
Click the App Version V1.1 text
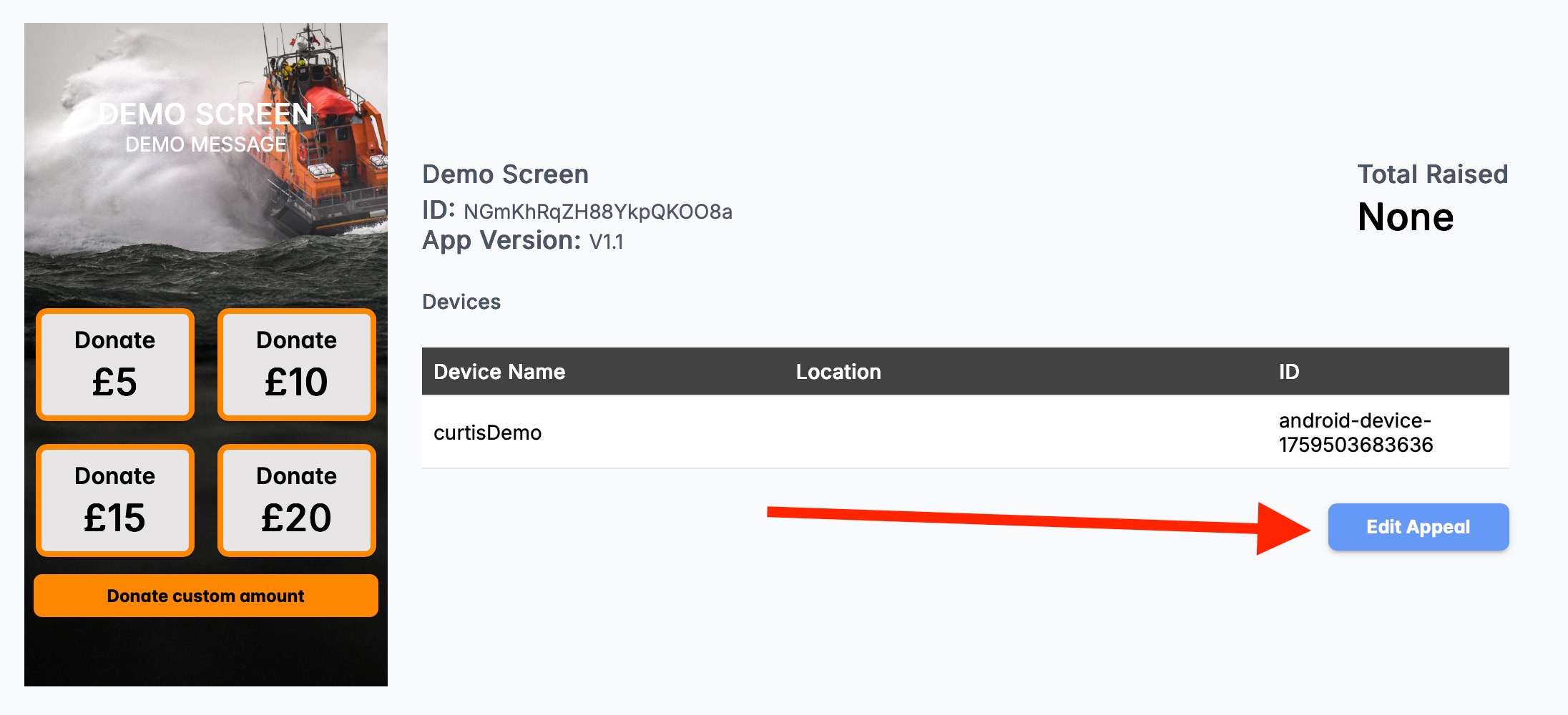(x=606, y=242)
